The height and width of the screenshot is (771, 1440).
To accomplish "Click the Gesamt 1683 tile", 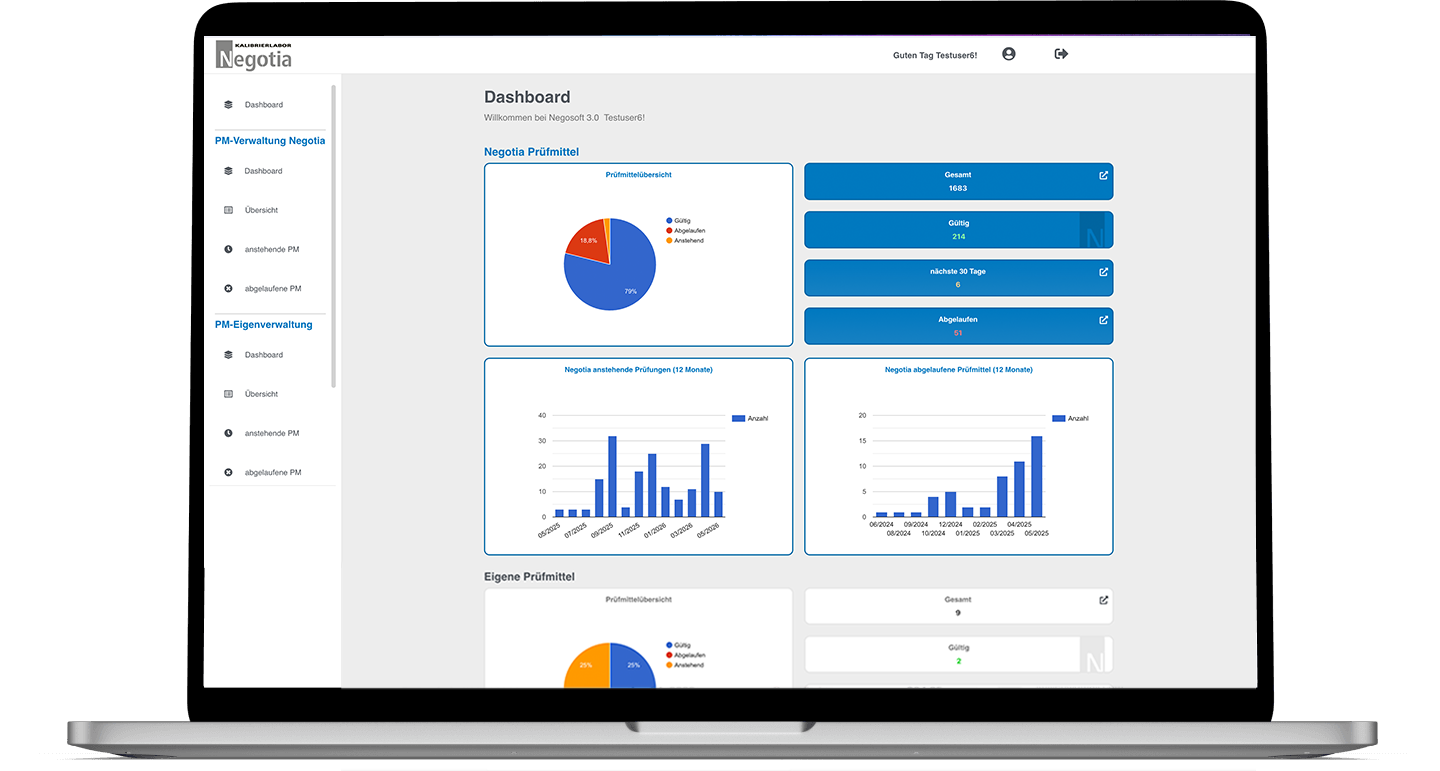I will [958, 181].
